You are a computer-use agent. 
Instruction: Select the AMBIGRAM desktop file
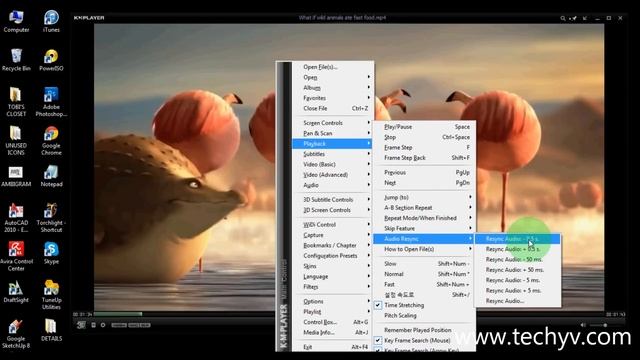[x=16, y=176]
